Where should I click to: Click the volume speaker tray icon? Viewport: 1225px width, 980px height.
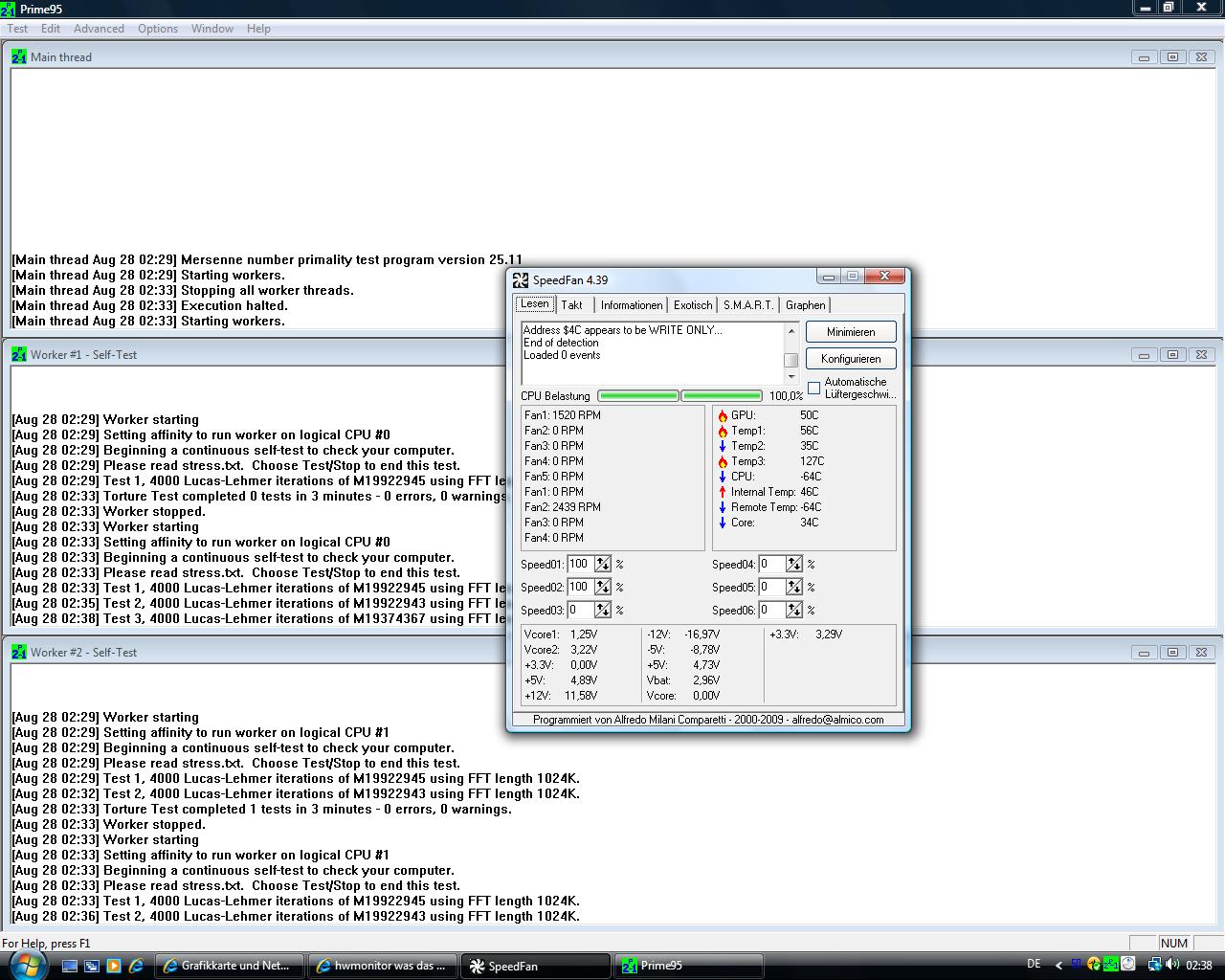pyautogui.click(x=1172, y=965)
